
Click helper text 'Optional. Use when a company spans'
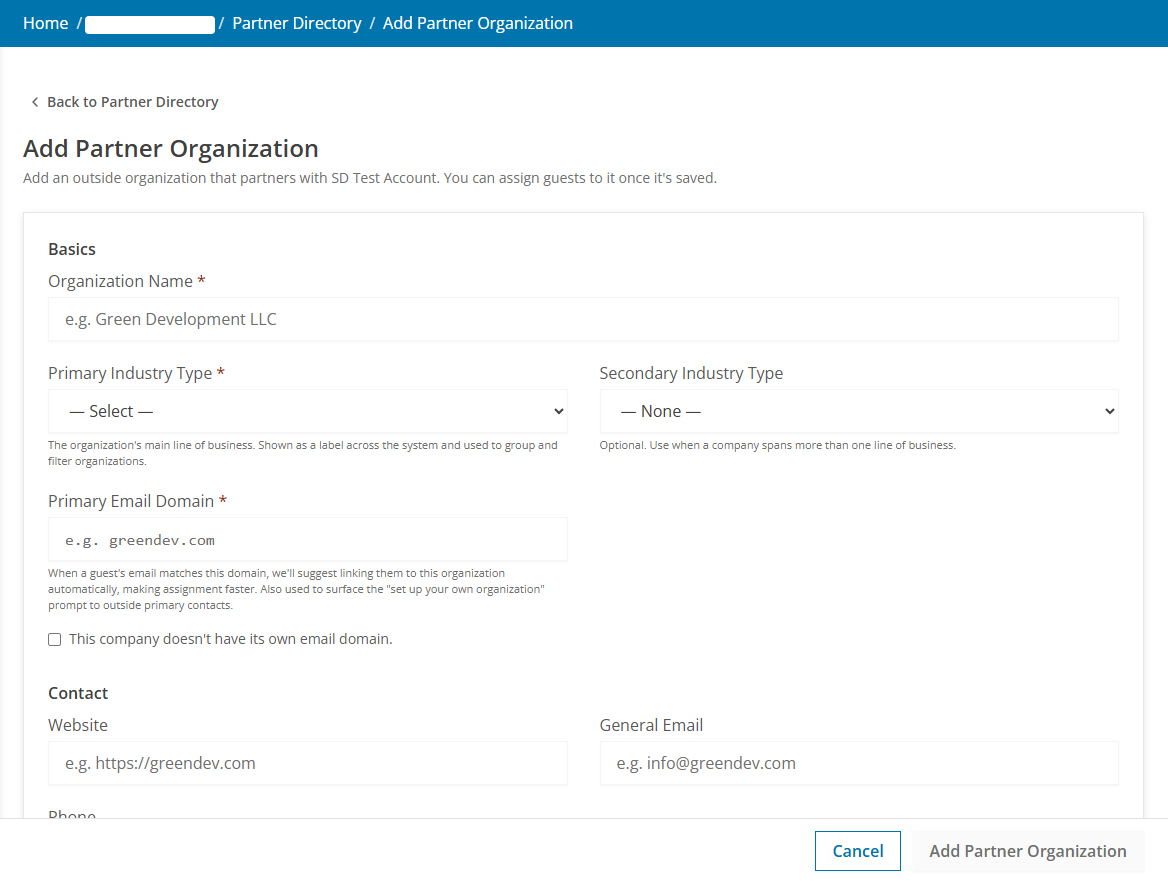click(x=778, y=445)
